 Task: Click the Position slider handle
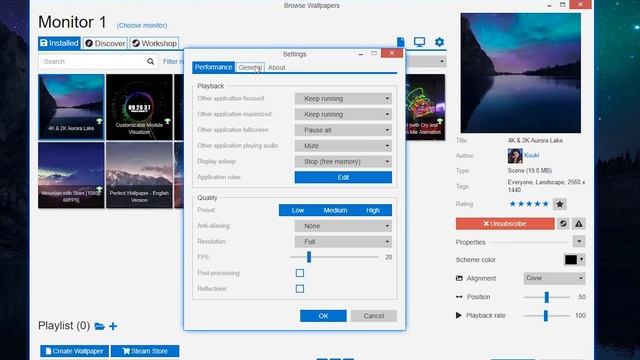click(x=547, y=297)
